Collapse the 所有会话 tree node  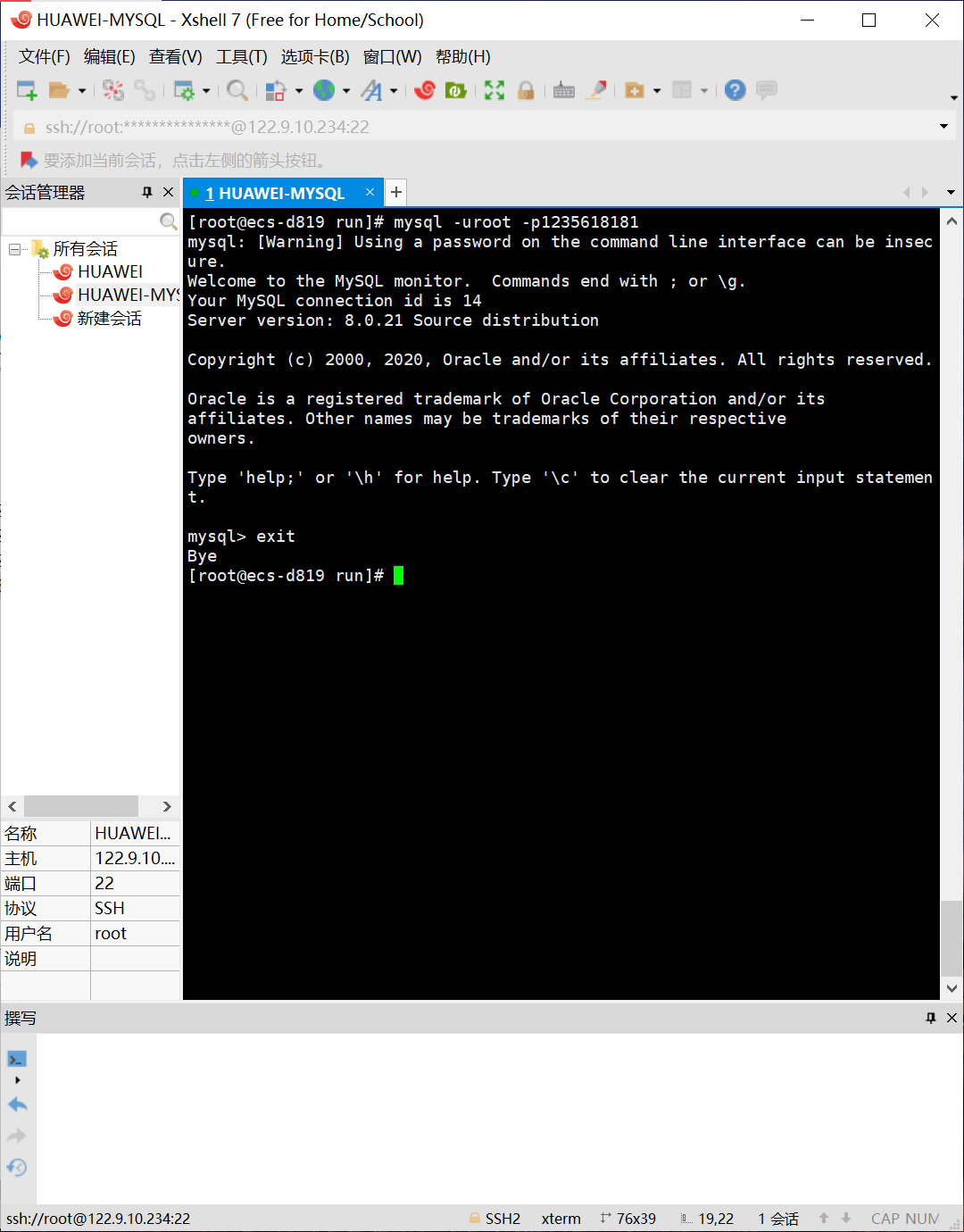point(15,249)
